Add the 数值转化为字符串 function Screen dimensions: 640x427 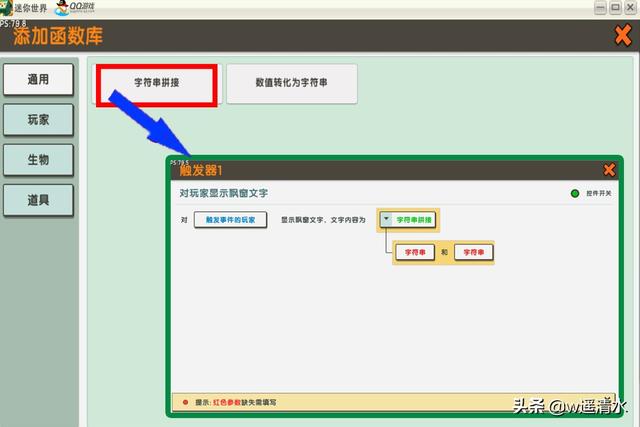coord(291,83)
